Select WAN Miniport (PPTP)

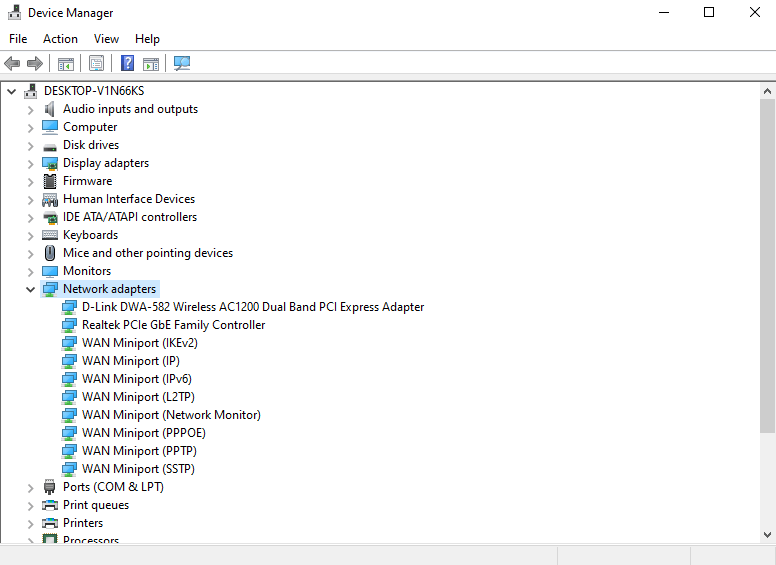click(139, 451)
